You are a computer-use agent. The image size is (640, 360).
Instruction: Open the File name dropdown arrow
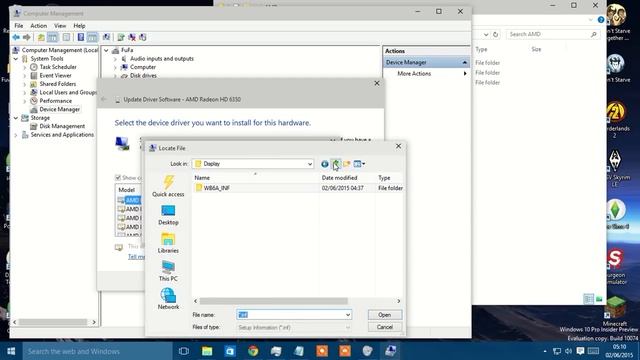coord(348,315)
